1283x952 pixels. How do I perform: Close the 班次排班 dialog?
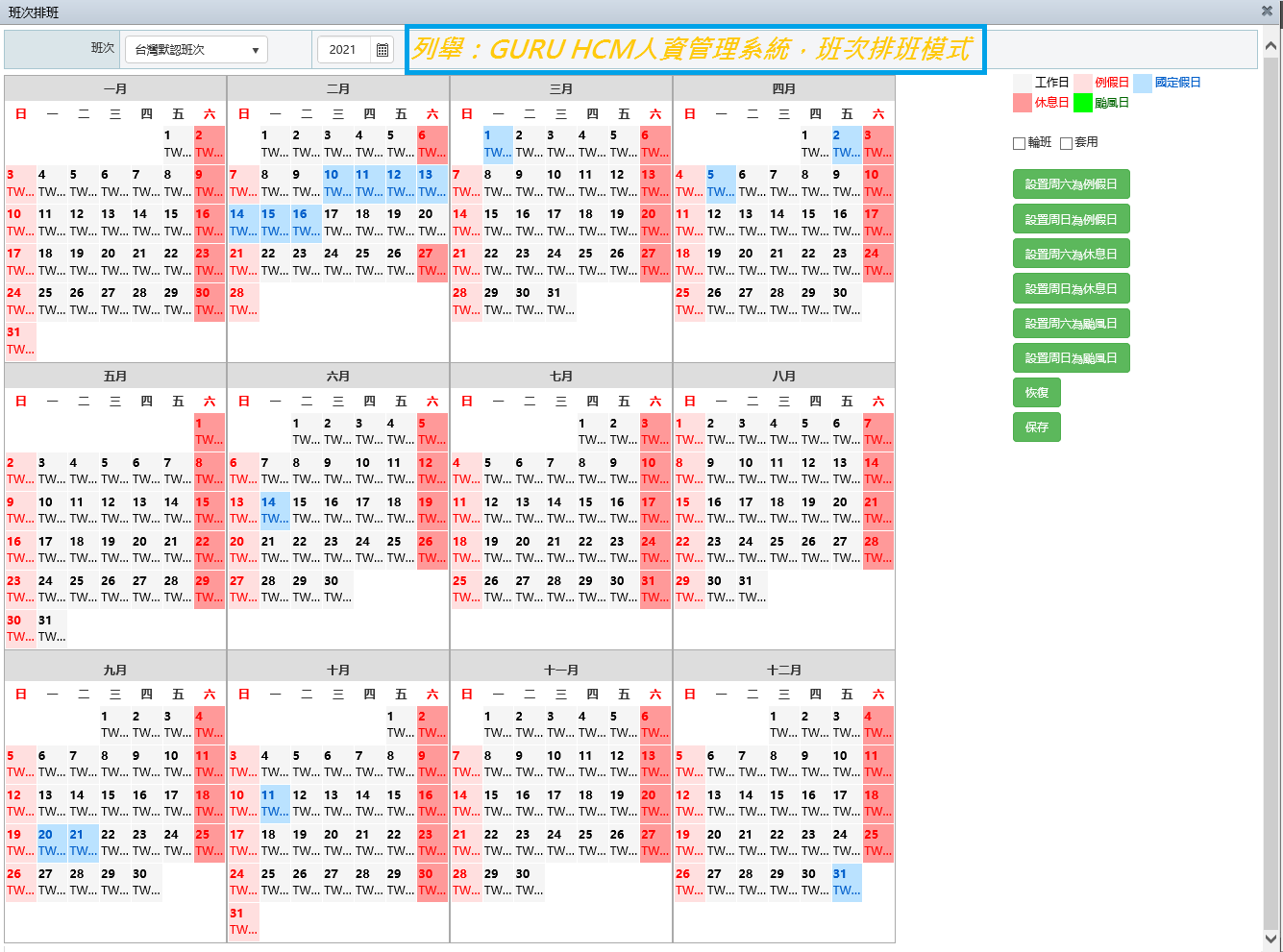tap(1267, 12)
